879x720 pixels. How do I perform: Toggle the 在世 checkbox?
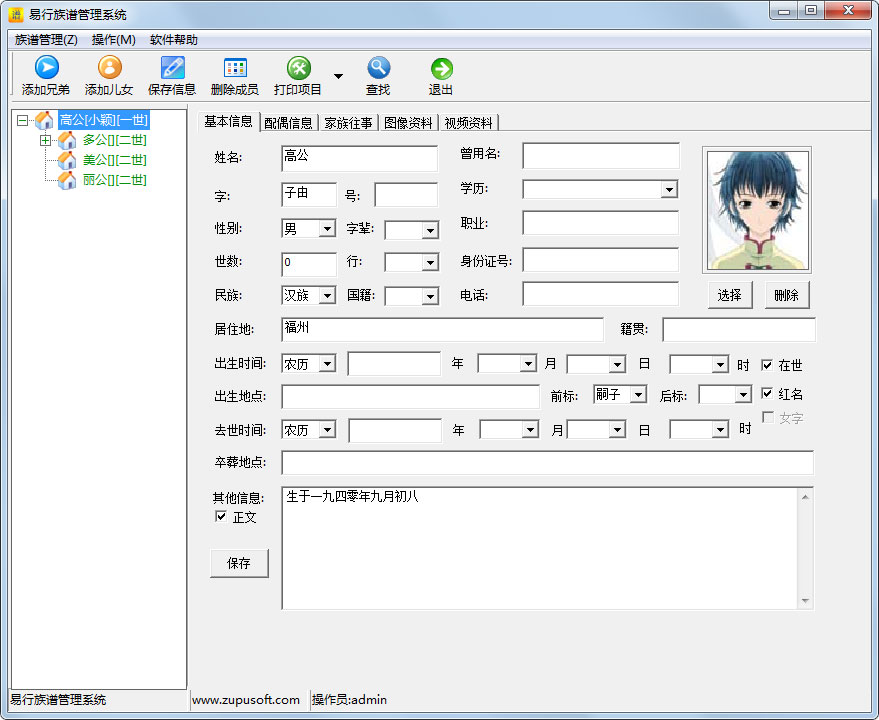767,365
